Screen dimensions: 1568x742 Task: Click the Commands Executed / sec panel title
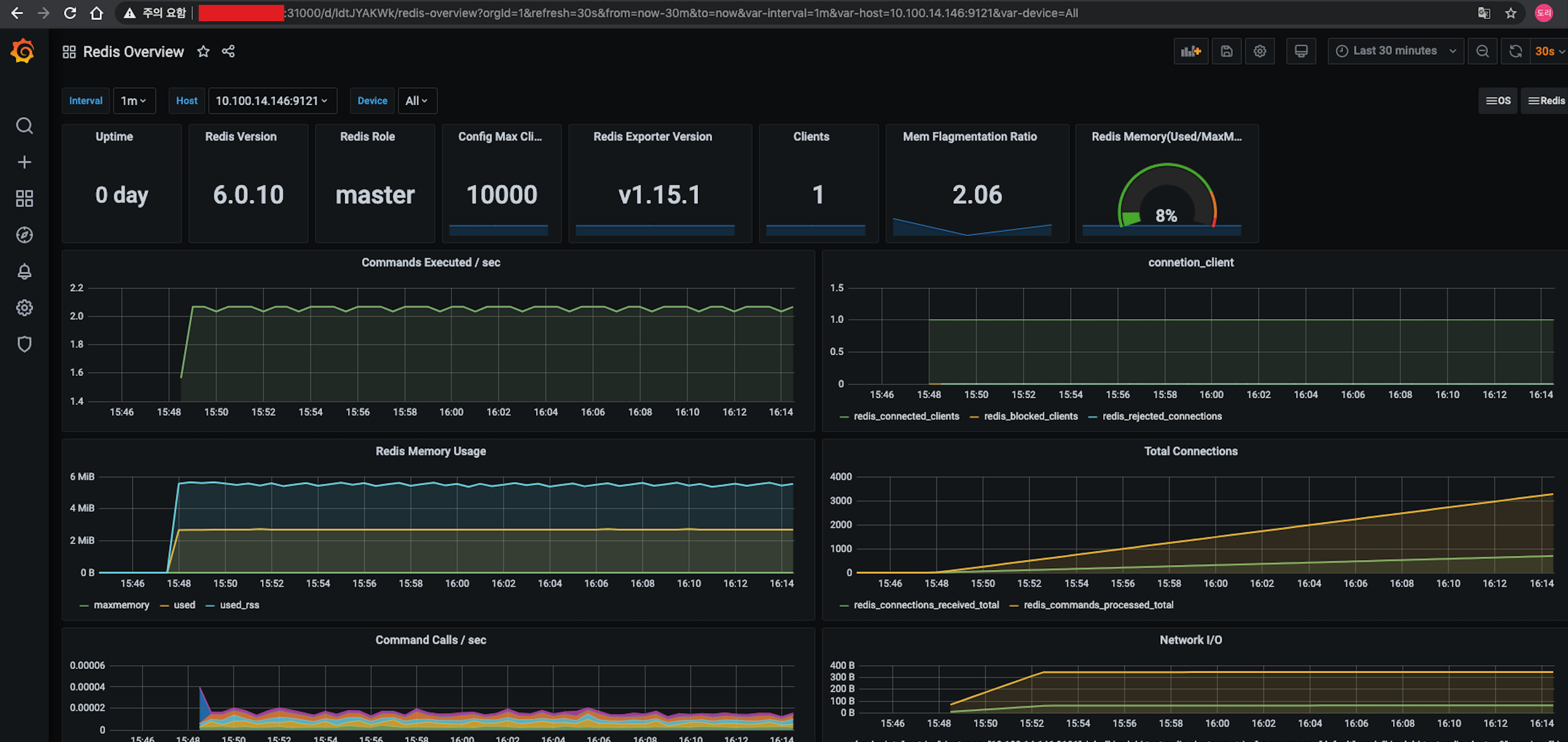pyautogui.click(x=430, y=263)
